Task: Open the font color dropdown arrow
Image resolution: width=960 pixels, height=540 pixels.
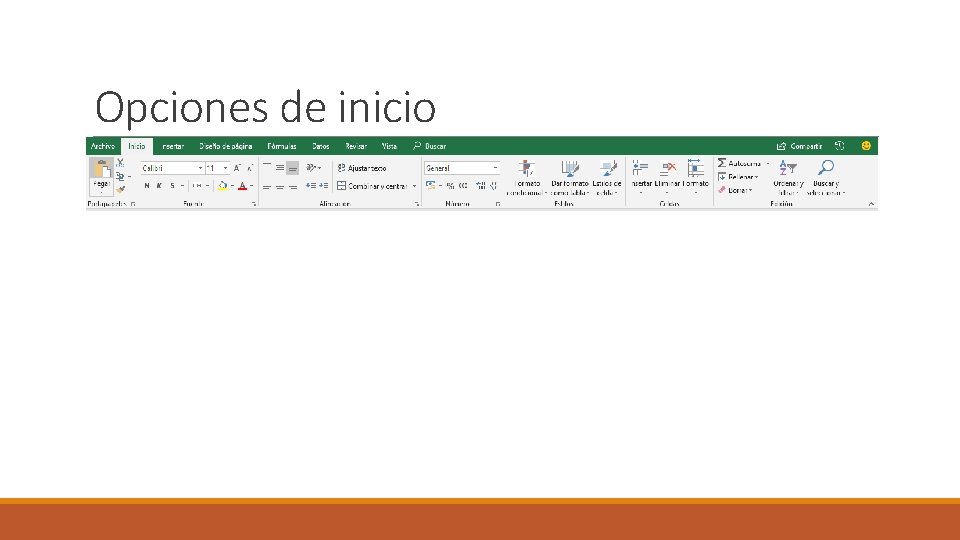Action: (252, 186)
